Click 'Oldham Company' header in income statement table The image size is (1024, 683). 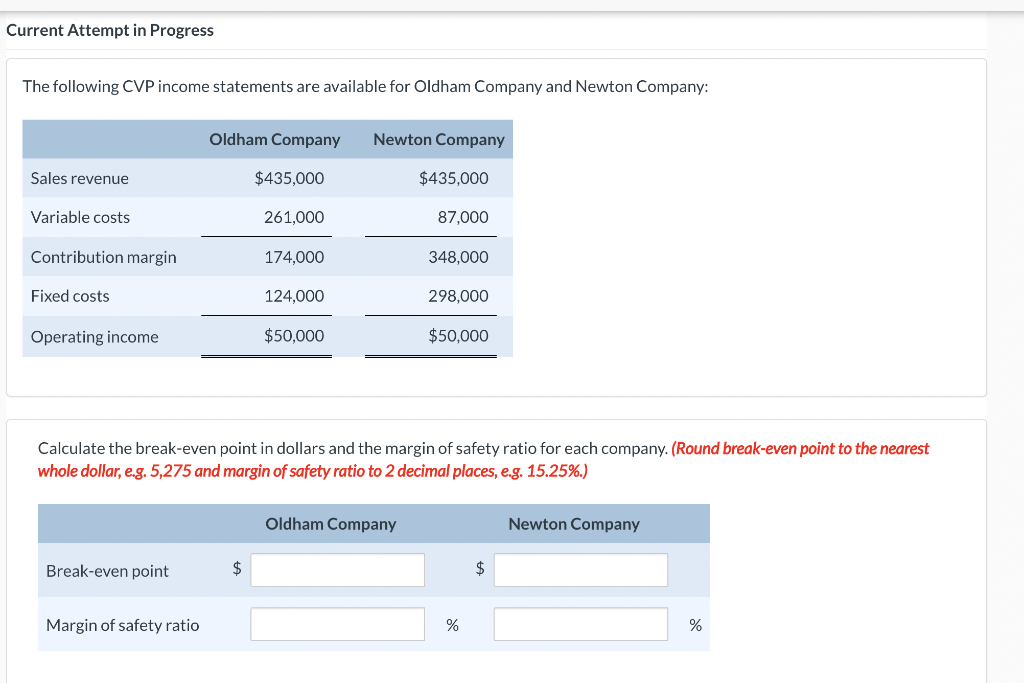[x=274, y=140]
